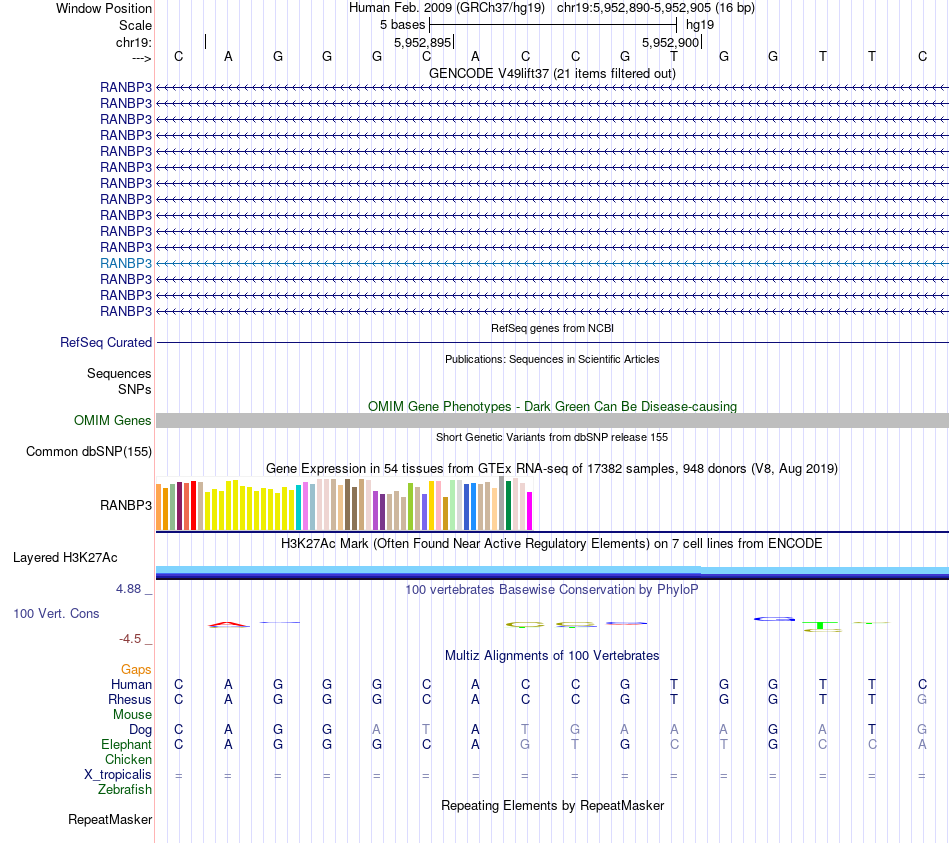The height and width of the screenshot is (843, 950).
Task: Click the SNPs track label
Action: (x=135, y=389)
